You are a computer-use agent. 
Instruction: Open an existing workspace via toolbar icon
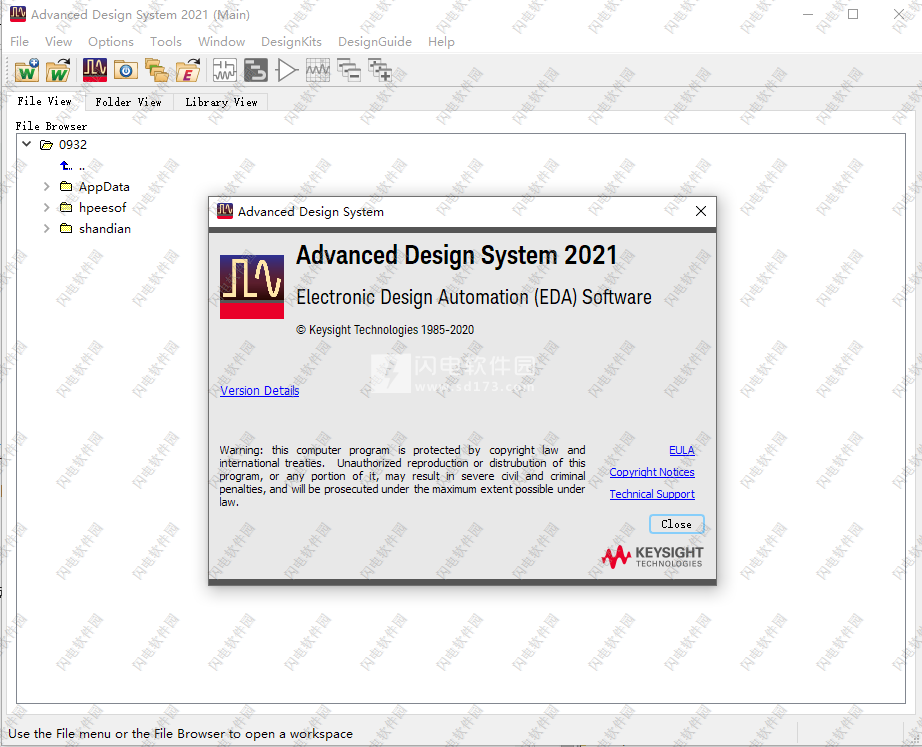pos(58,71)
